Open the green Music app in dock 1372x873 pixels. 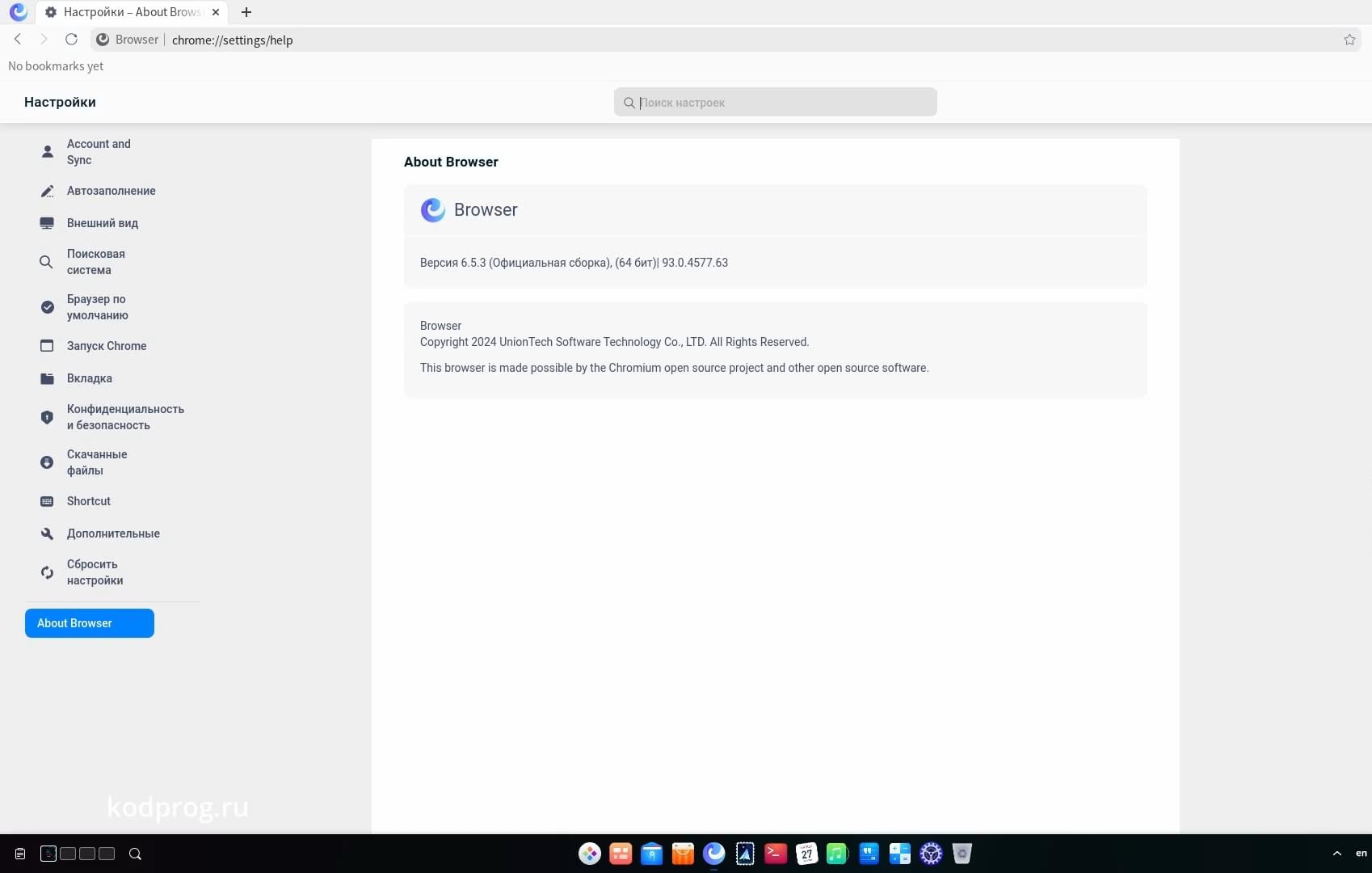(838, 854)
